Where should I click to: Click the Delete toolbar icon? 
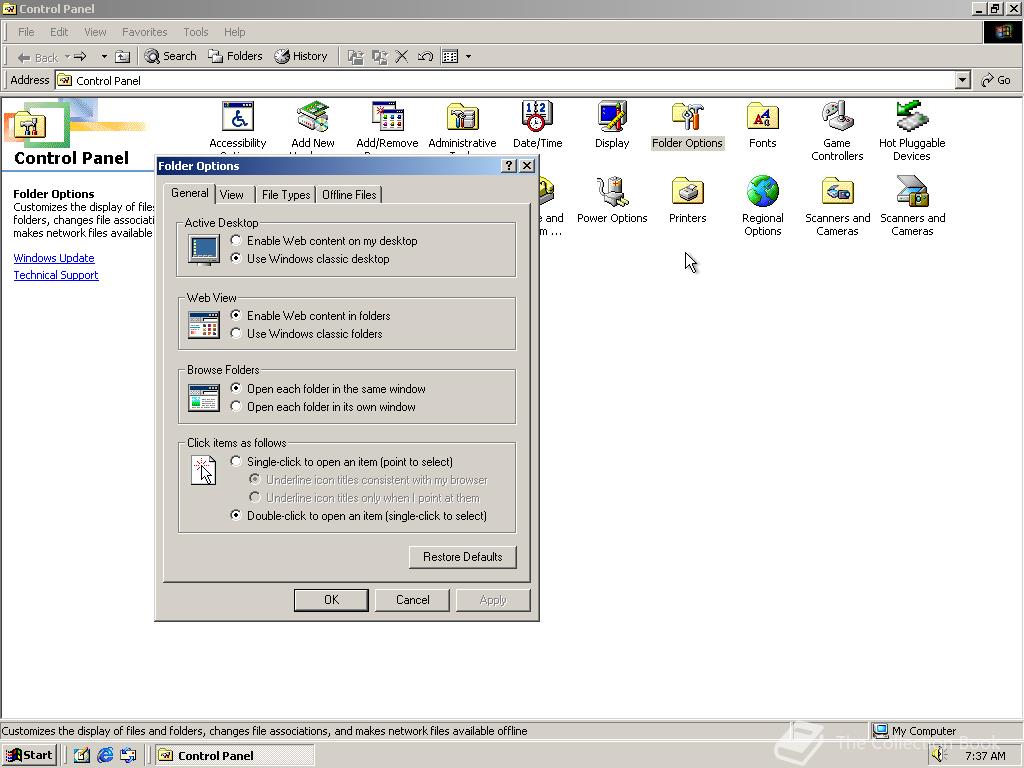pyautogui.click(x=402, y=57)
